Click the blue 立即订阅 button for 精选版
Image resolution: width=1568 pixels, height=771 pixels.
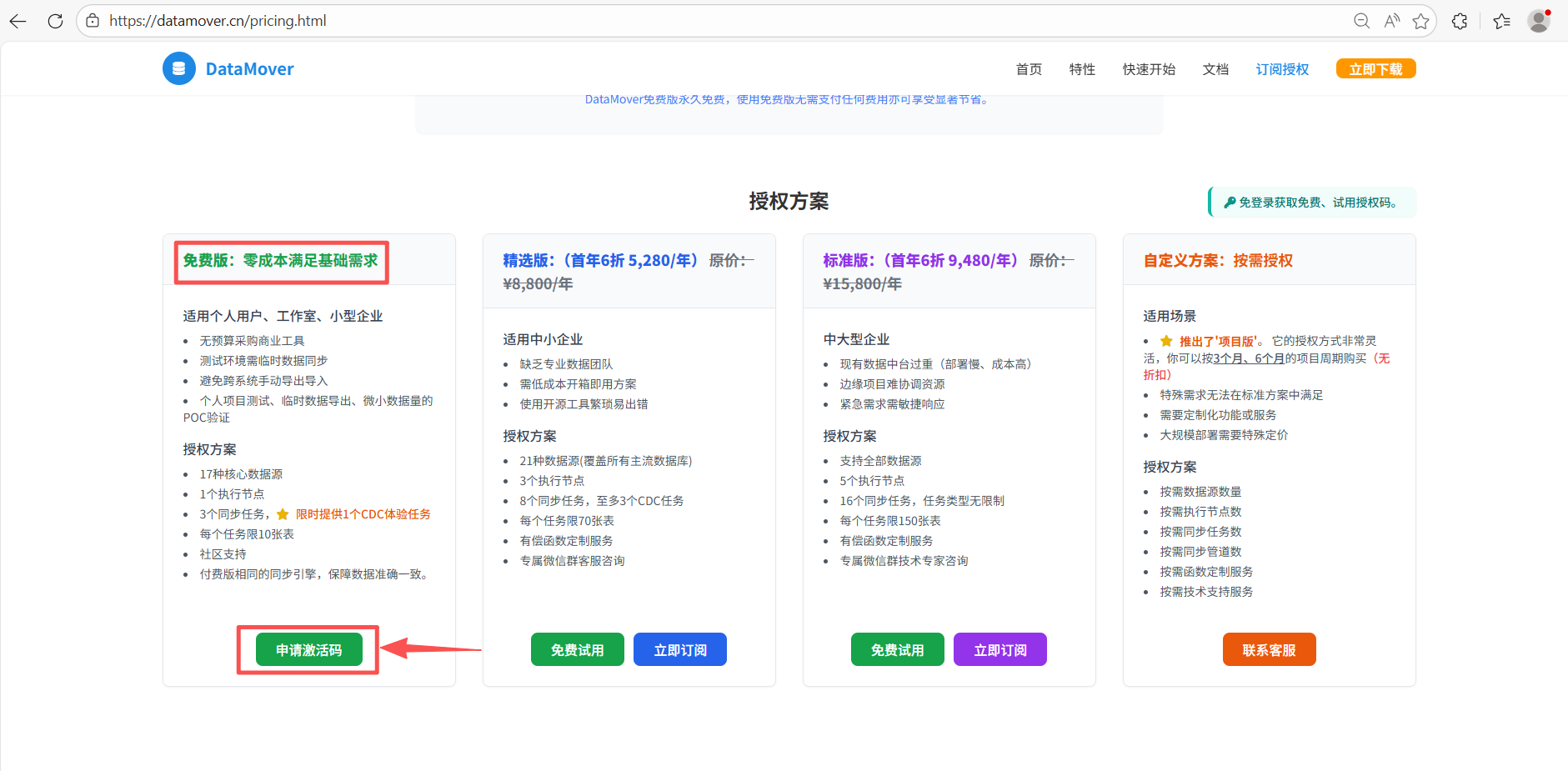click(679, 650)
